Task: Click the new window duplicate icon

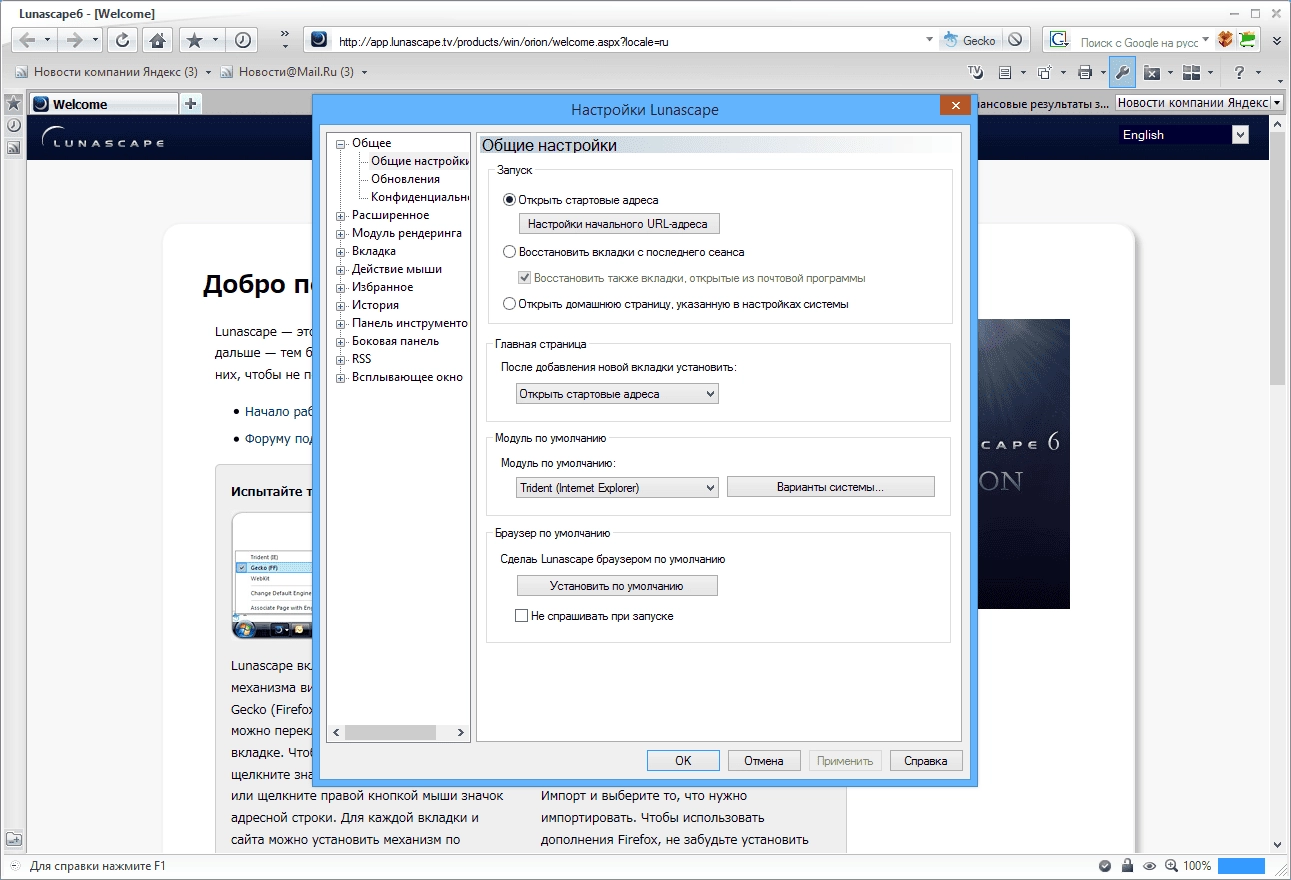Action: [1044, 72]
